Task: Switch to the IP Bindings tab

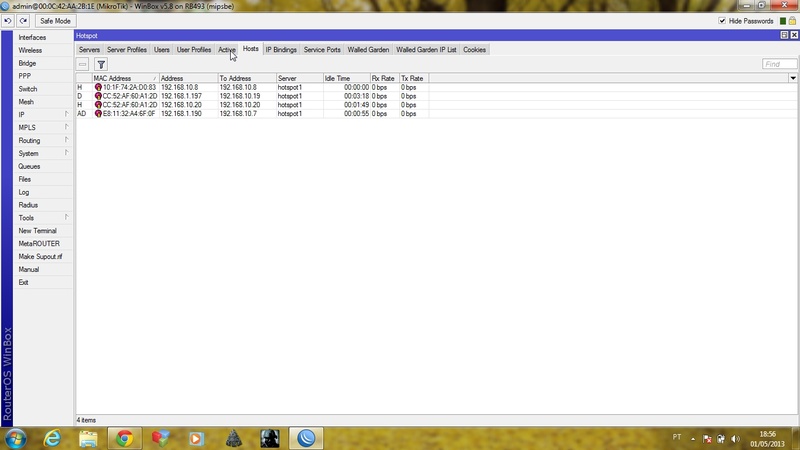Action: tap(281, 49)
